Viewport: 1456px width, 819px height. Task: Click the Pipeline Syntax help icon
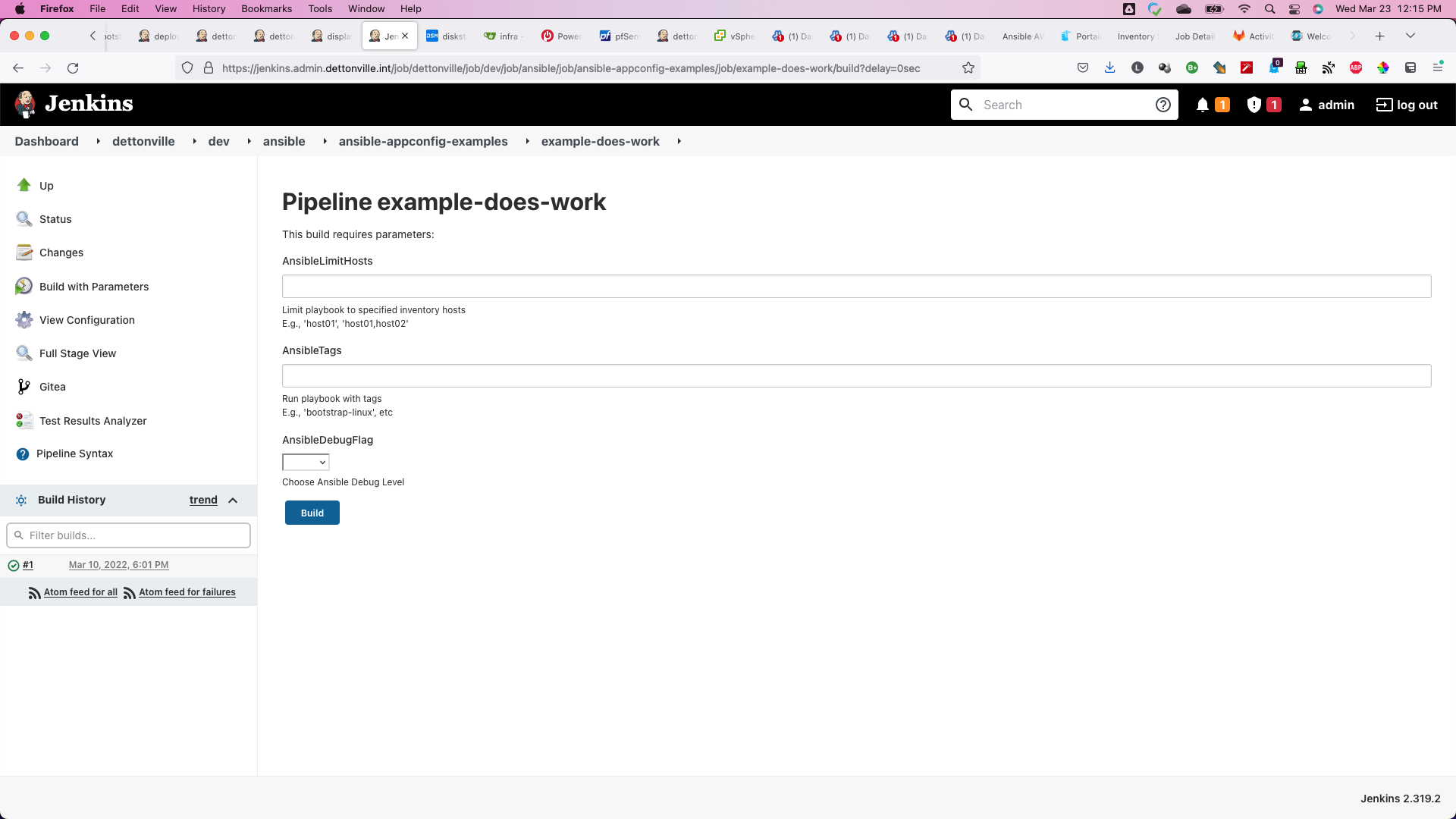pyautogui.click(x=23, y=453)
